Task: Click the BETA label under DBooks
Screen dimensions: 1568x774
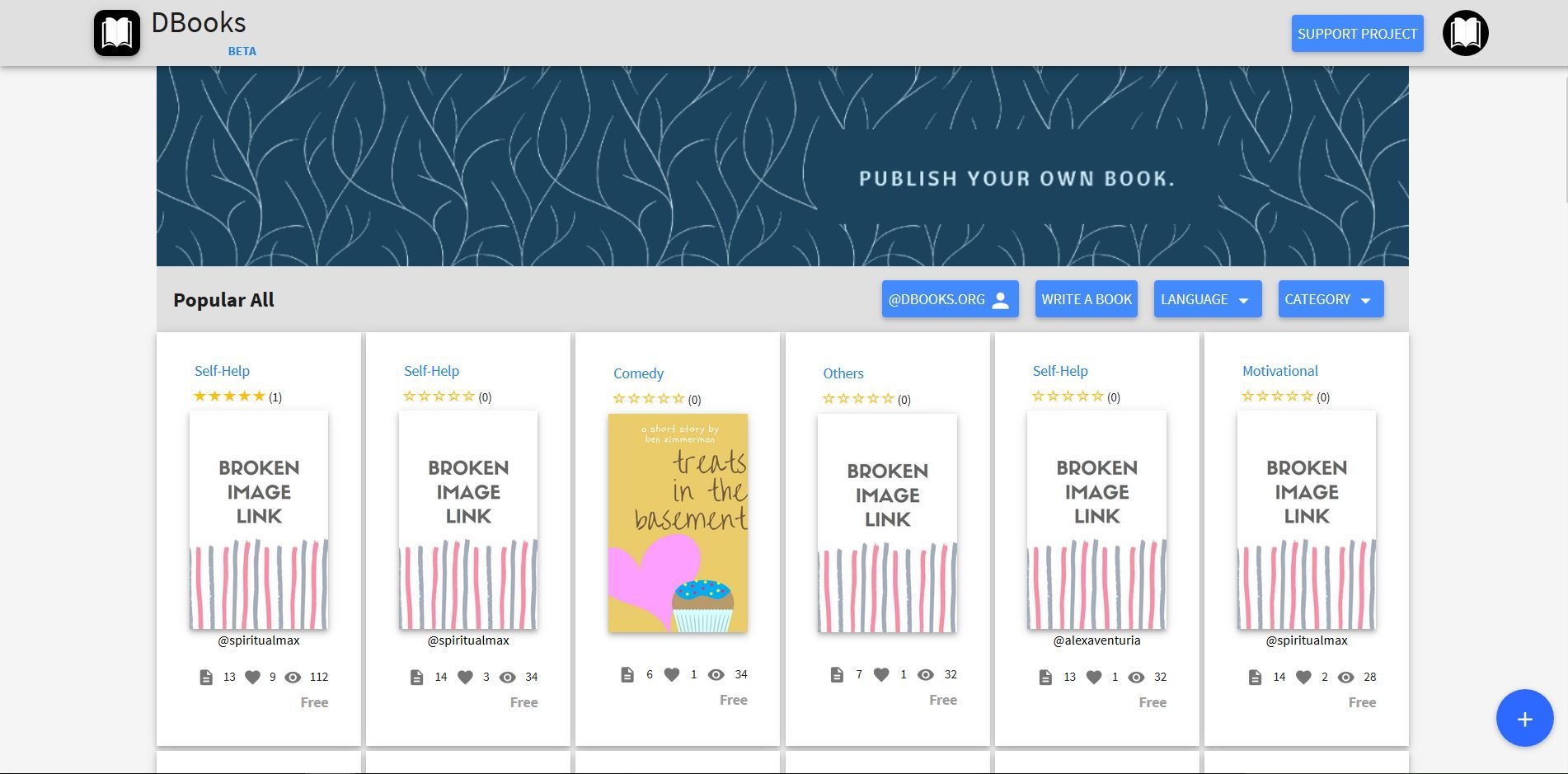Action: coord(242,51)
